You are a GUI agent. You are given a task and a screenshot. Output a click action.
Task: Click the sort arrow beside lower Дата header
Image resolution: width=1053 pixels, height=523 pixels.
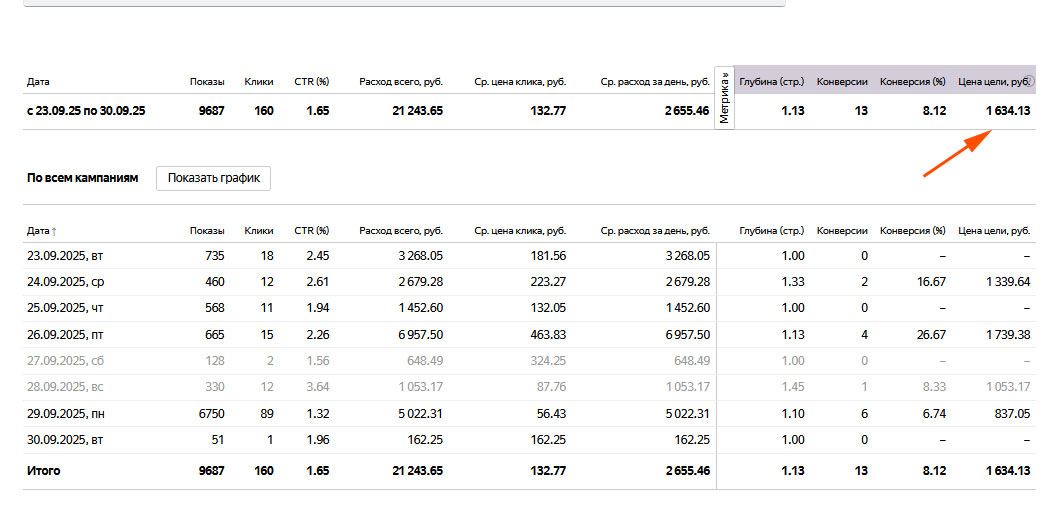click(x=54, y=232)
